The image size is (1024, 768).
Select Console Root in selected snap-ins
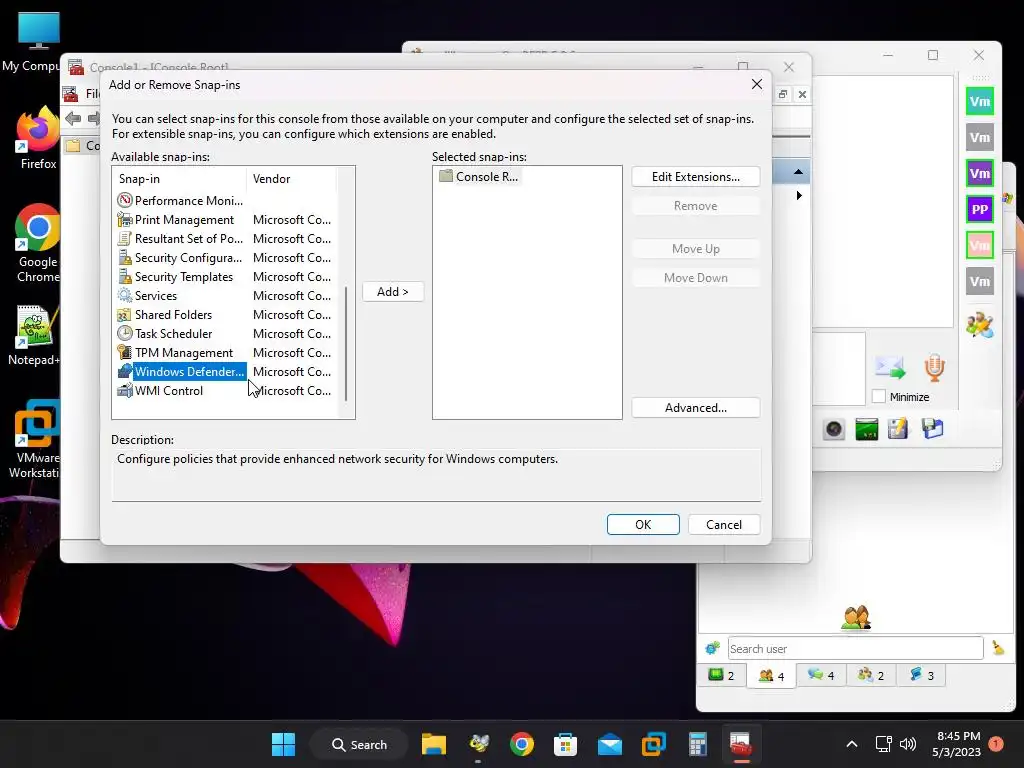(x=480, y=176)
